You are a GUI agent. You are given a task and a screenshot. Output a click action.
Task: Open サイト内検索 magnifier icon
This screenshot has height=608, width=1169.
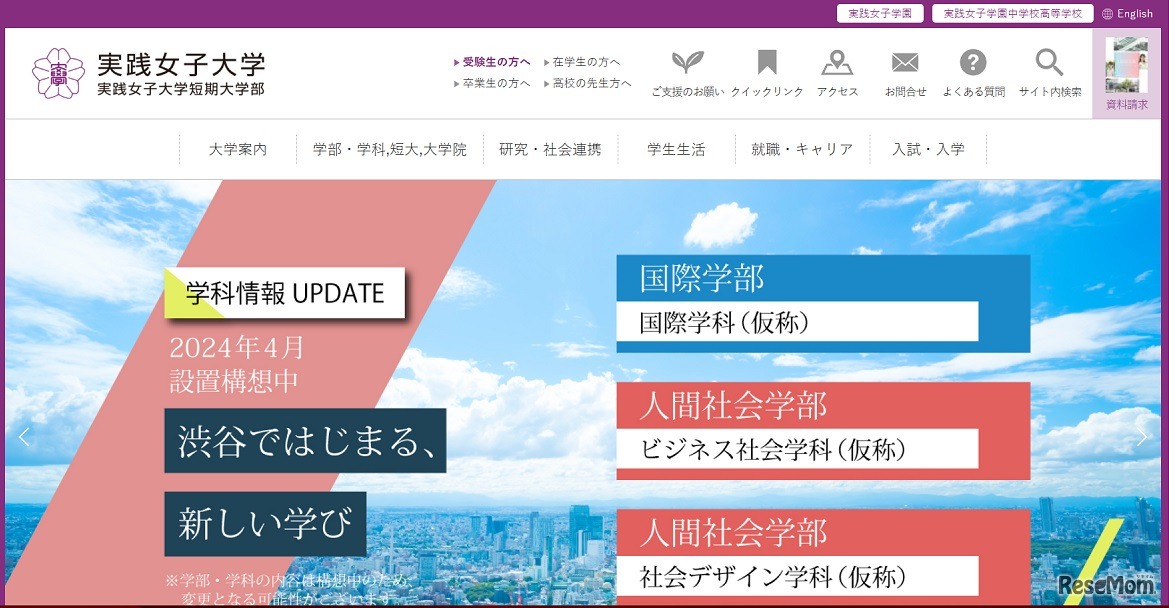[1049, 63]
